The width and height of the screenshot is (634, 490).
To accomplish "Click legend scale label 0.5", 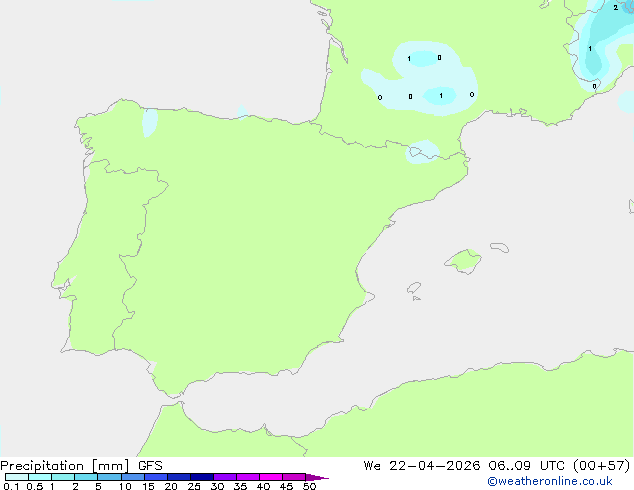I will pos(35,486).
